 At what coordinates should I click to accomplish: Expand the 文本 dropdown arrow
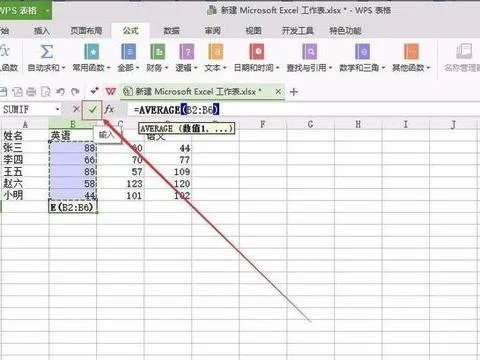click(x=225, y=68)
